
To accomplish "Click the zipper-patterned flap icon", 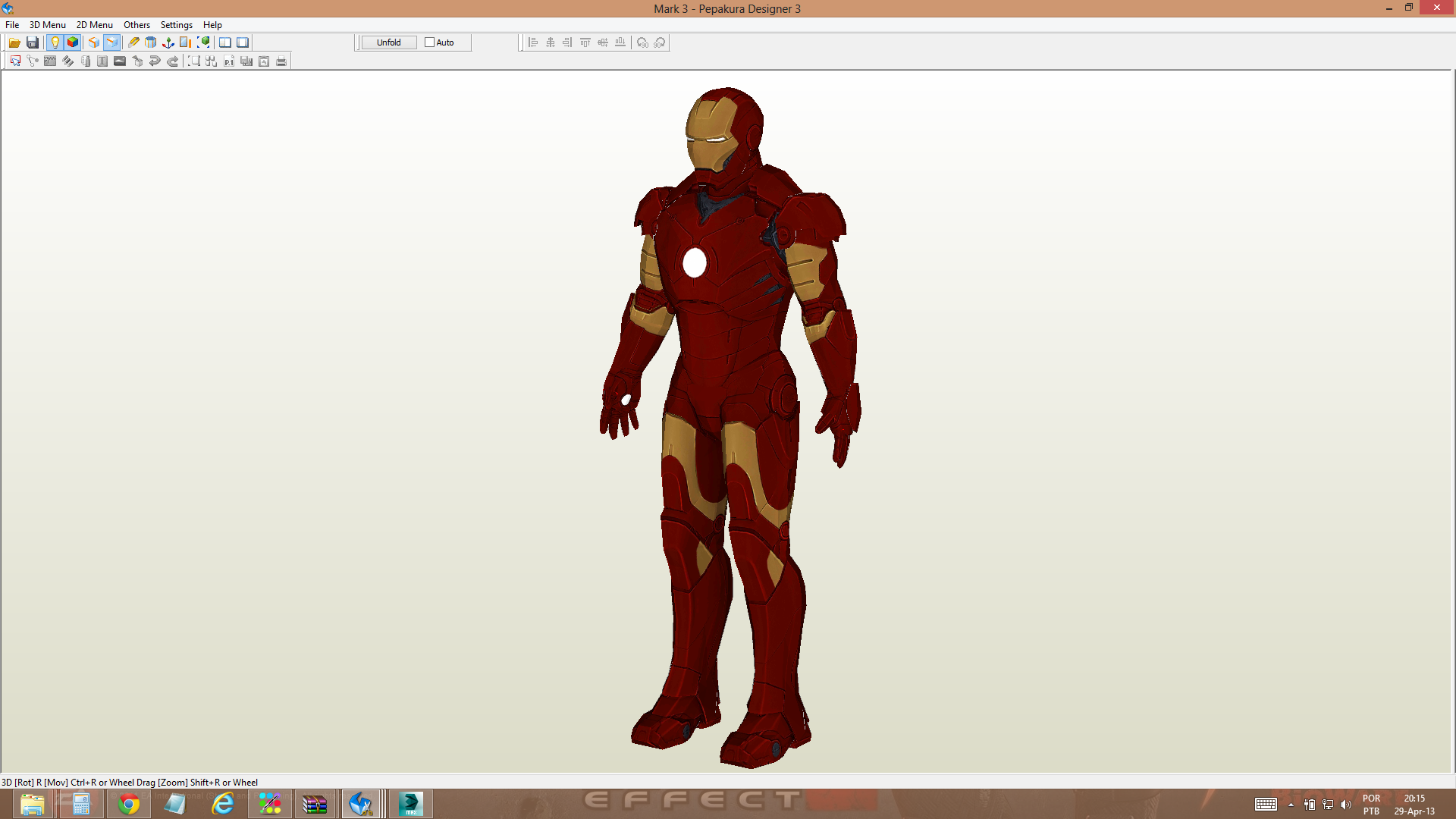I will [50, 61].
